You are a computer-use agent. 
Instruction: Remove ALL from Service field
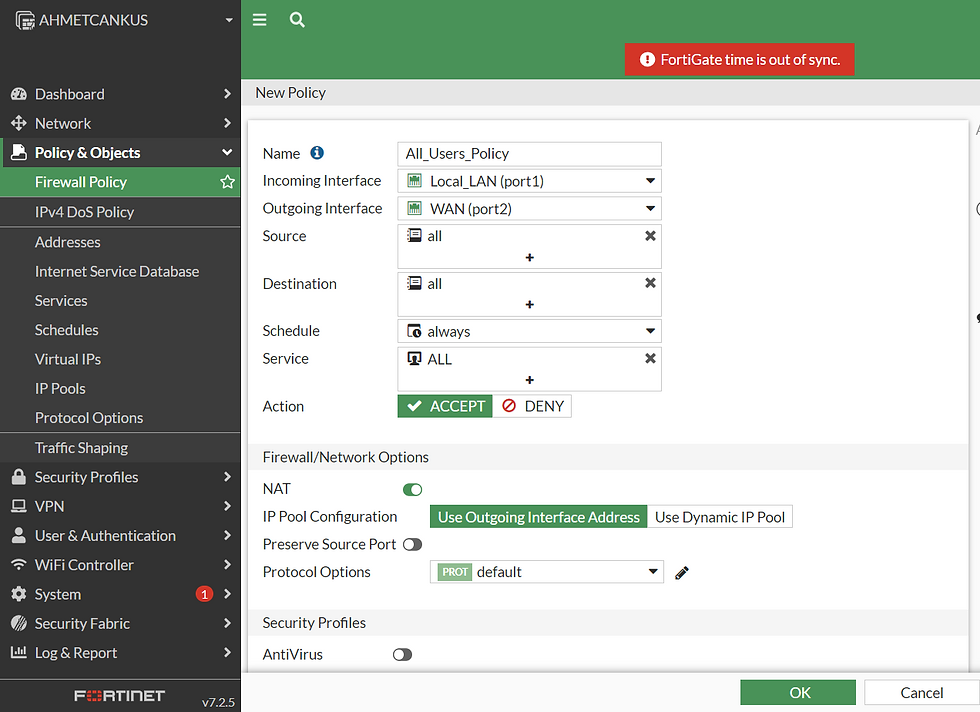tap(650, 358)
